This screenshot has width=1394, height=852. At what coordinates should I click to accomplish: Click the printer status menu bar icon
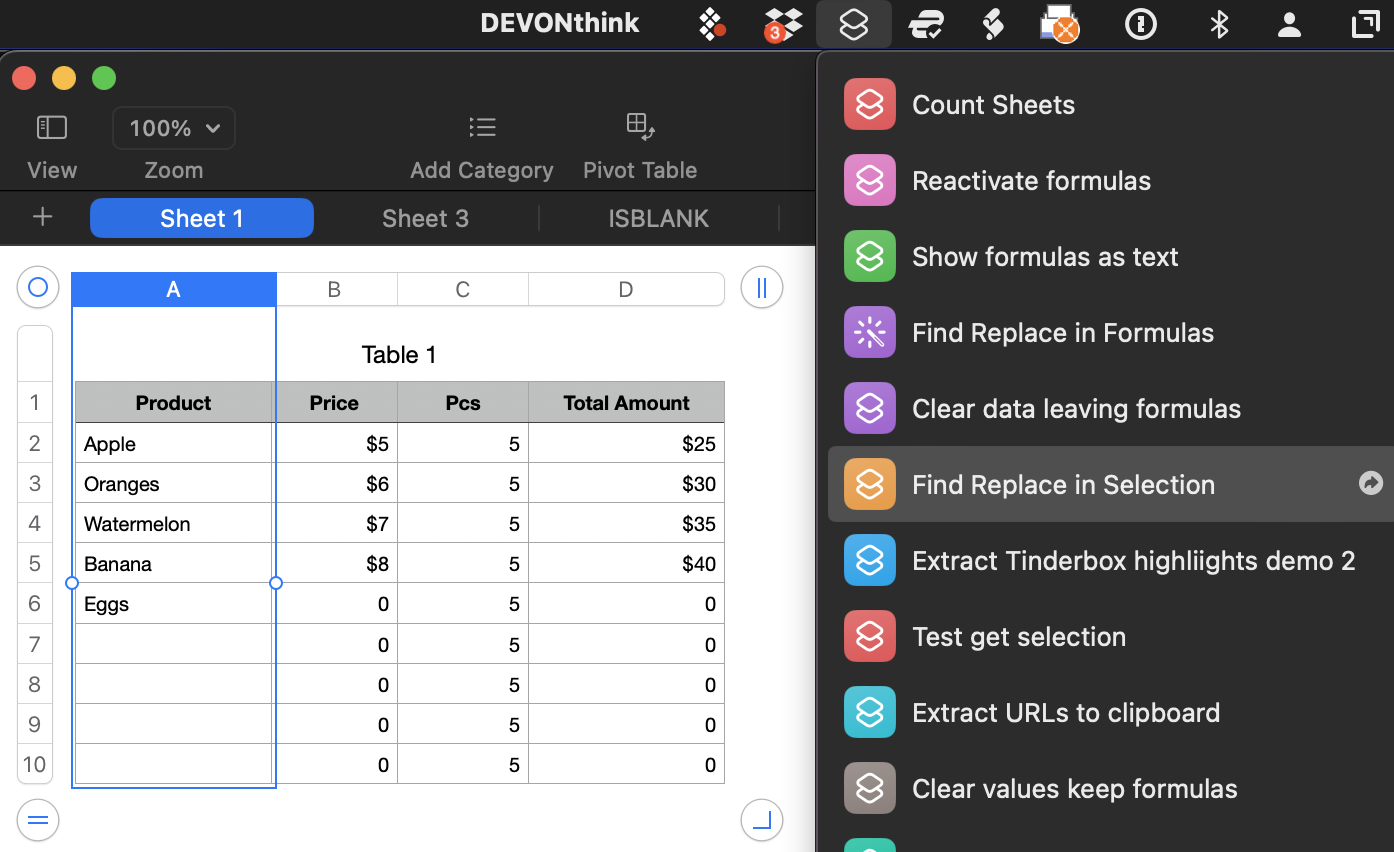[1060, 24]
